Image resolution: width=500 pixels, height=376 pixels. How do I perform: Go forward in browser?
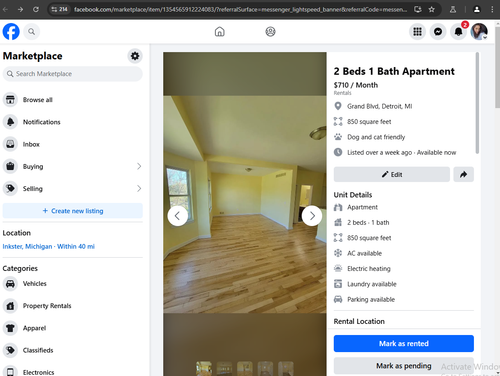(x=21, y=9)
